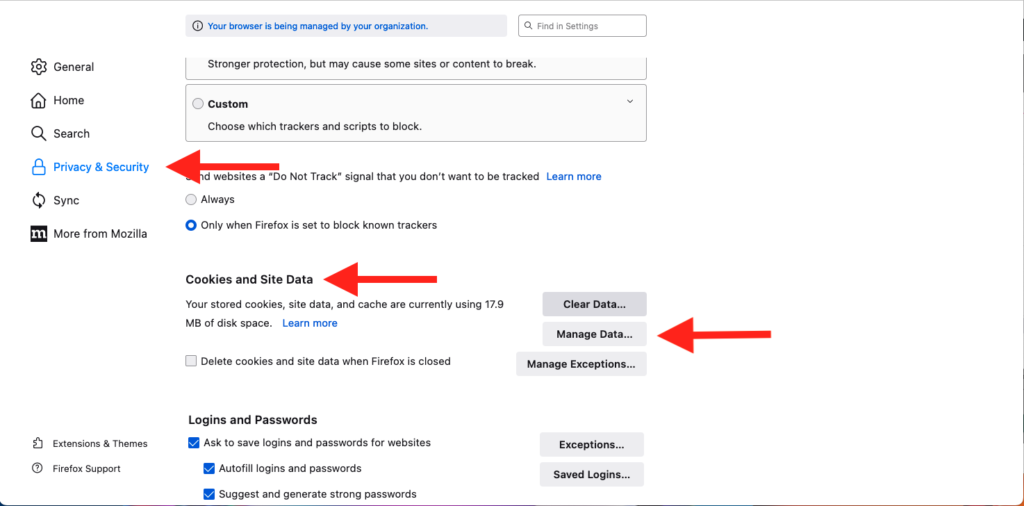1024x506 pixels.
Task: Select the Custom protection radio button
Action: coord(197,104)
